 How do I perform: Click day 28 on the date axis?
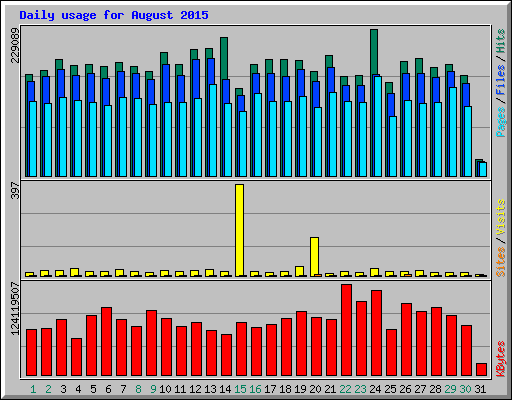click(435, 389)
